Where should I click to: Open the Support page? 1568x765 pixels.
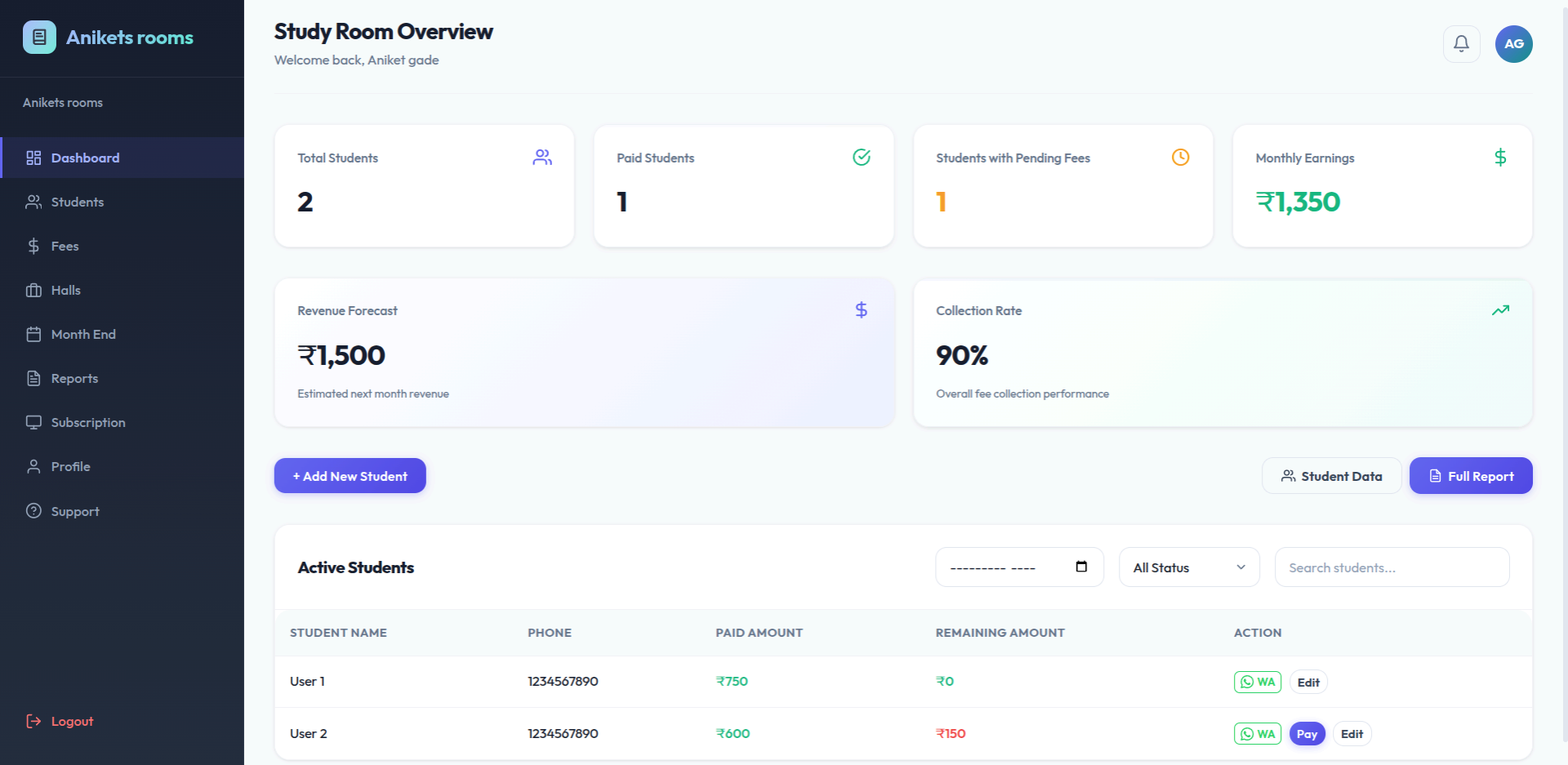122,511
